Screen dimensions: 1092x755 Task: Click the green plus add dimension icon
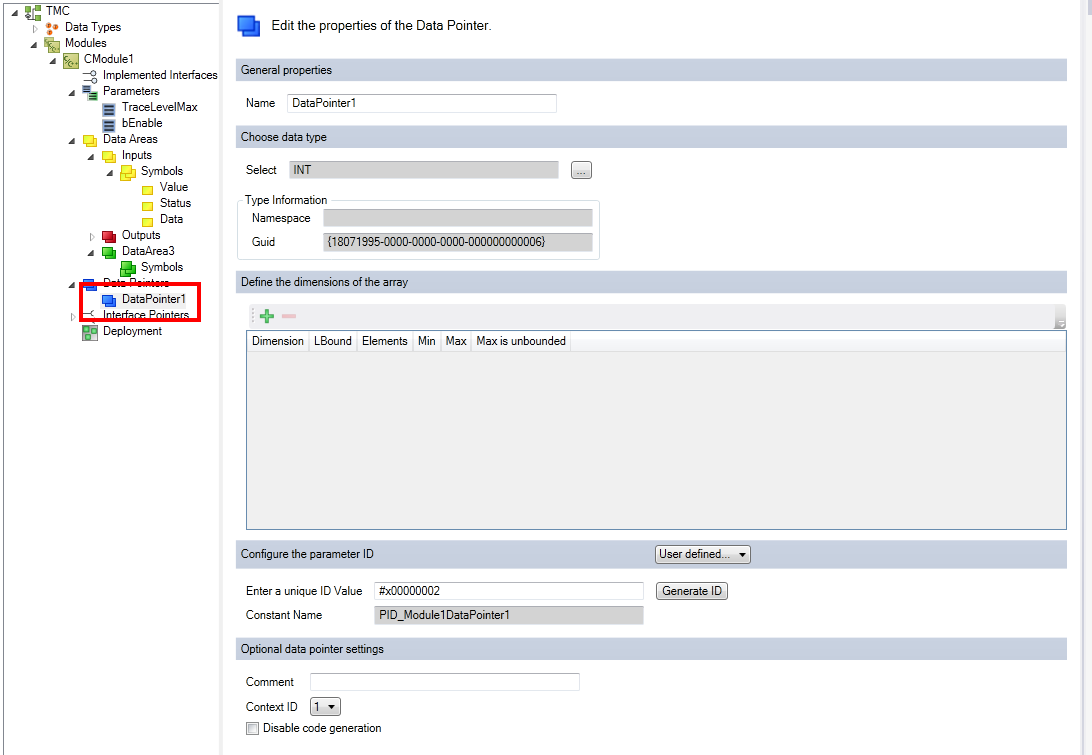click(267, 316)
